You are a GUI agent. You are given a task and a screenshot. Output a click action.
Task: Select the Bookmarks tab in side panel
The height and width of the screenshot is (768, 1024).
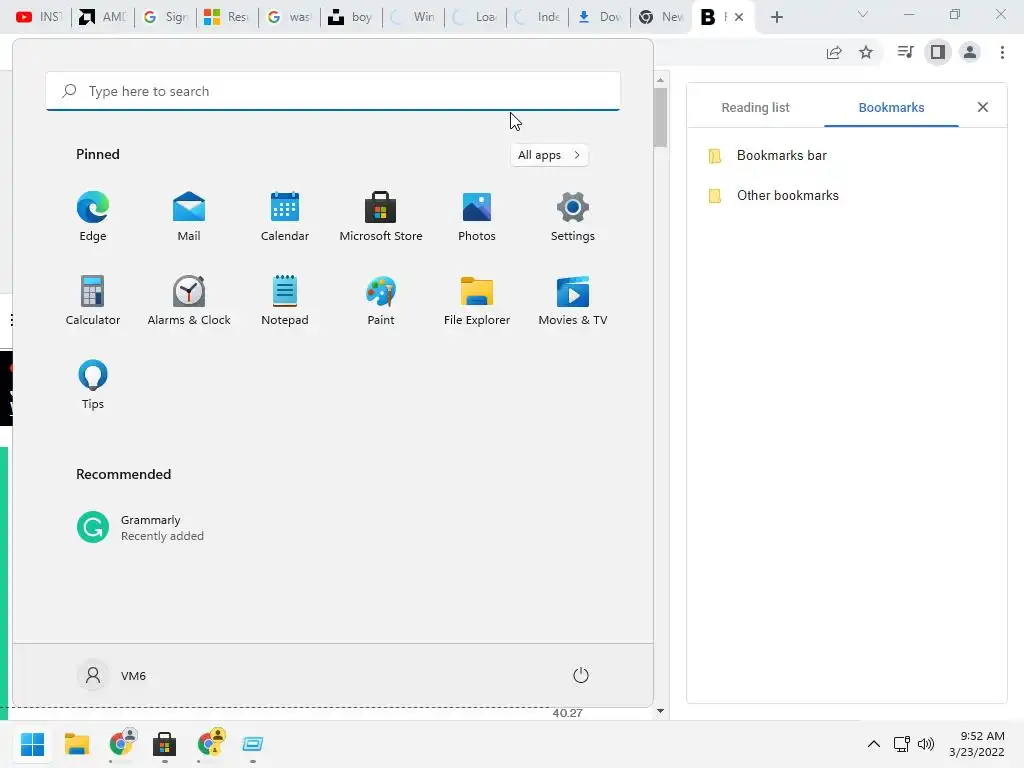(x=891, y=108)
